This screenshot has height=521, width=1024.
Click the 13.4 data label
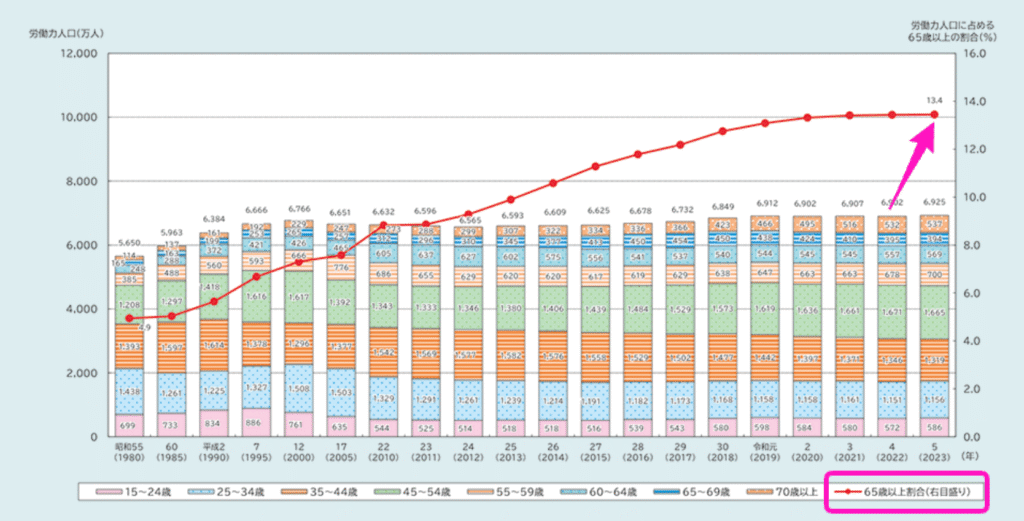tap(934, 100)
